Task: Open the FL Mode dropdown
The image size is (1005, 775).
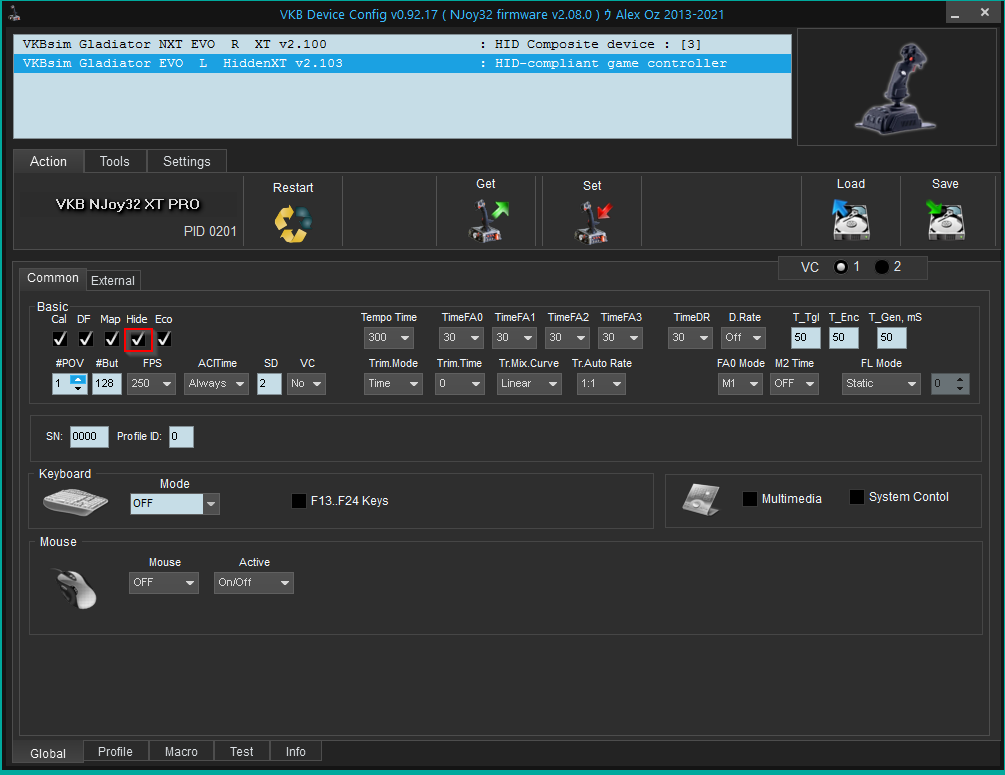Action: (881, 384)
